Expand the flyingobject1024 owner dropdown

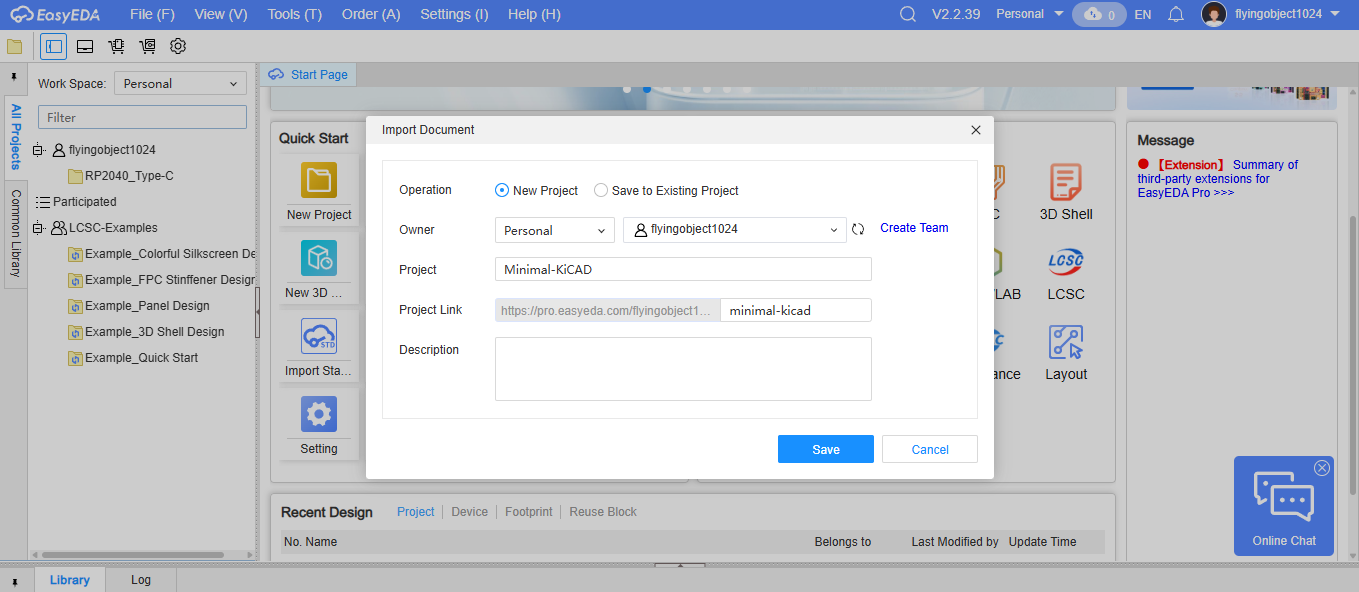(x=734, y=230)
